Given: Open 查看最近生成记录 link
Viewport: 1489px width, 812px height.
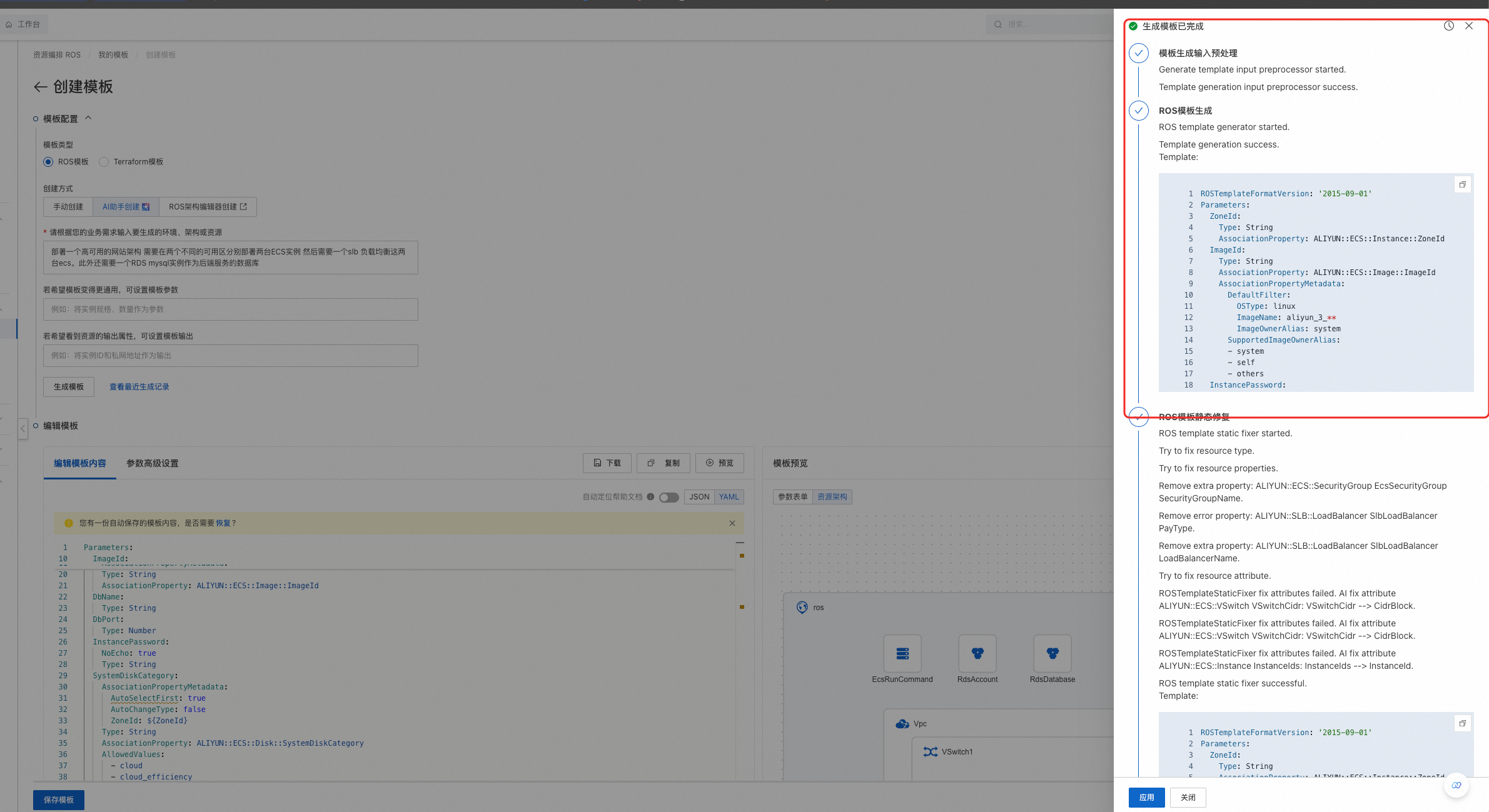Looking at the screenshot, I should pyautogui.click(x=139, y=387).
